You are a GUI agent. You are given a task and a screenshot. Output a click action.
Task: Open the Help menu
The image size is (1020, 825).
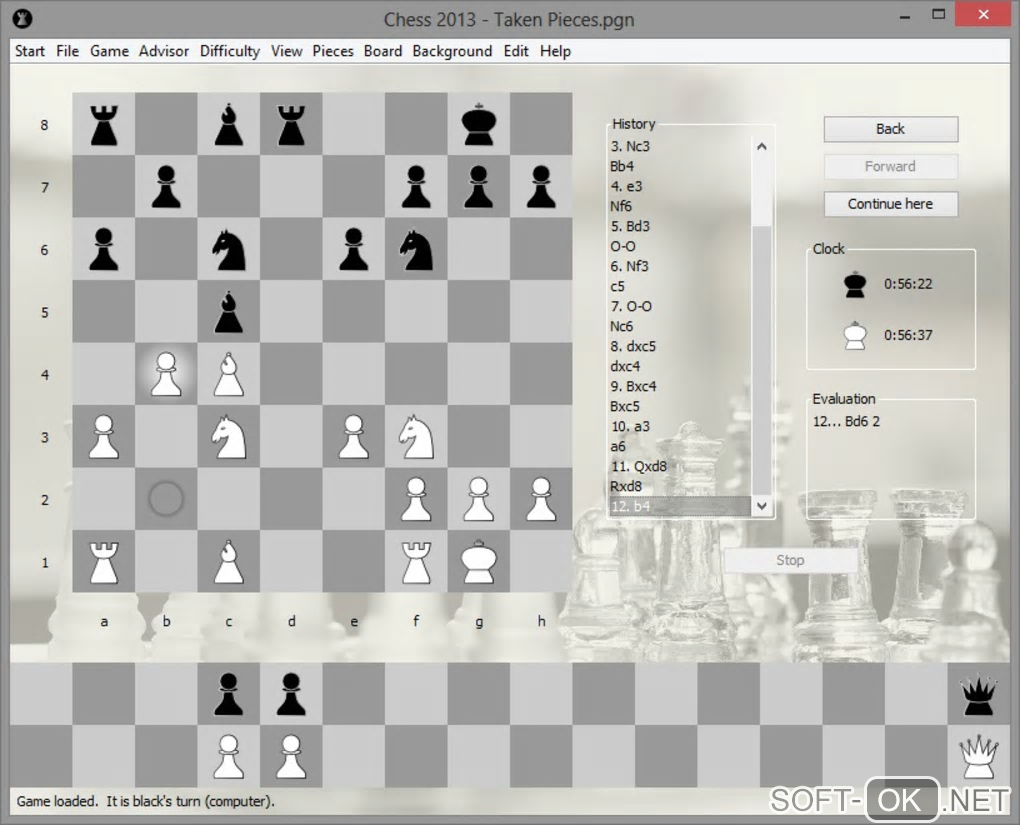pos(556,51)
